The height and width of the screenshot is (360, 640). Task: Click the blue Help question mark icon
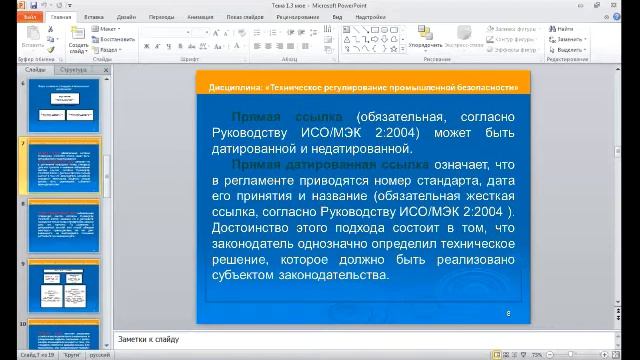617,17
